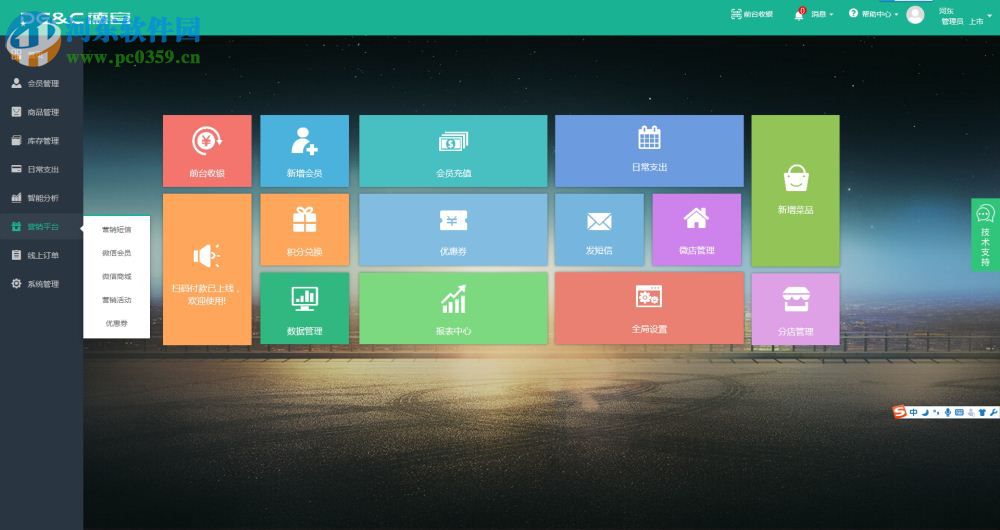Image resolution: width=1000 pixels, height=530 pixels.
Task: Open the 新增菜品 shopping bag tile
Action: click(795, 191)
